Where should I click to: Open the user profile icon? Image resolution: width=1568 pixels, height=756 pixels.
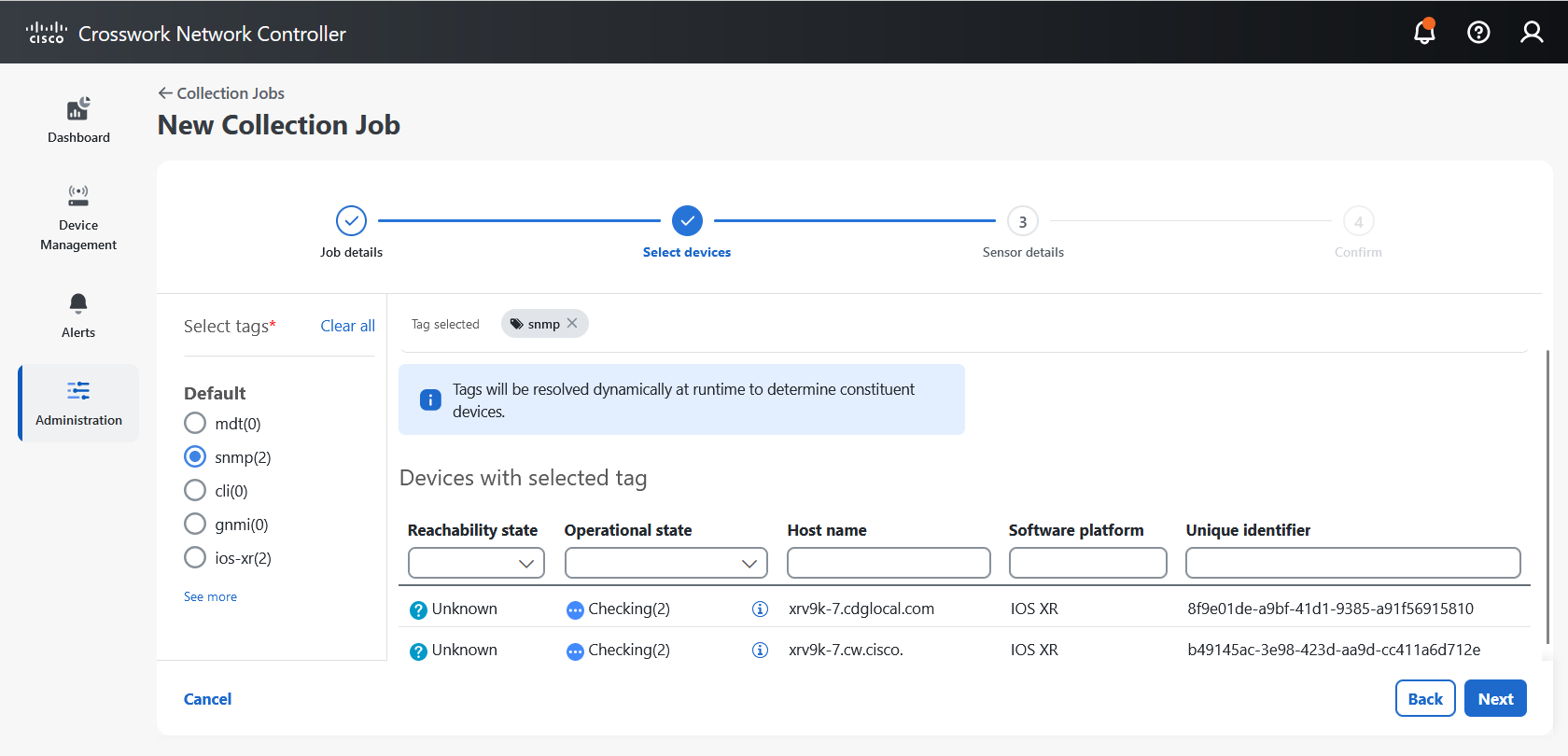click(x=1532, y=33)
